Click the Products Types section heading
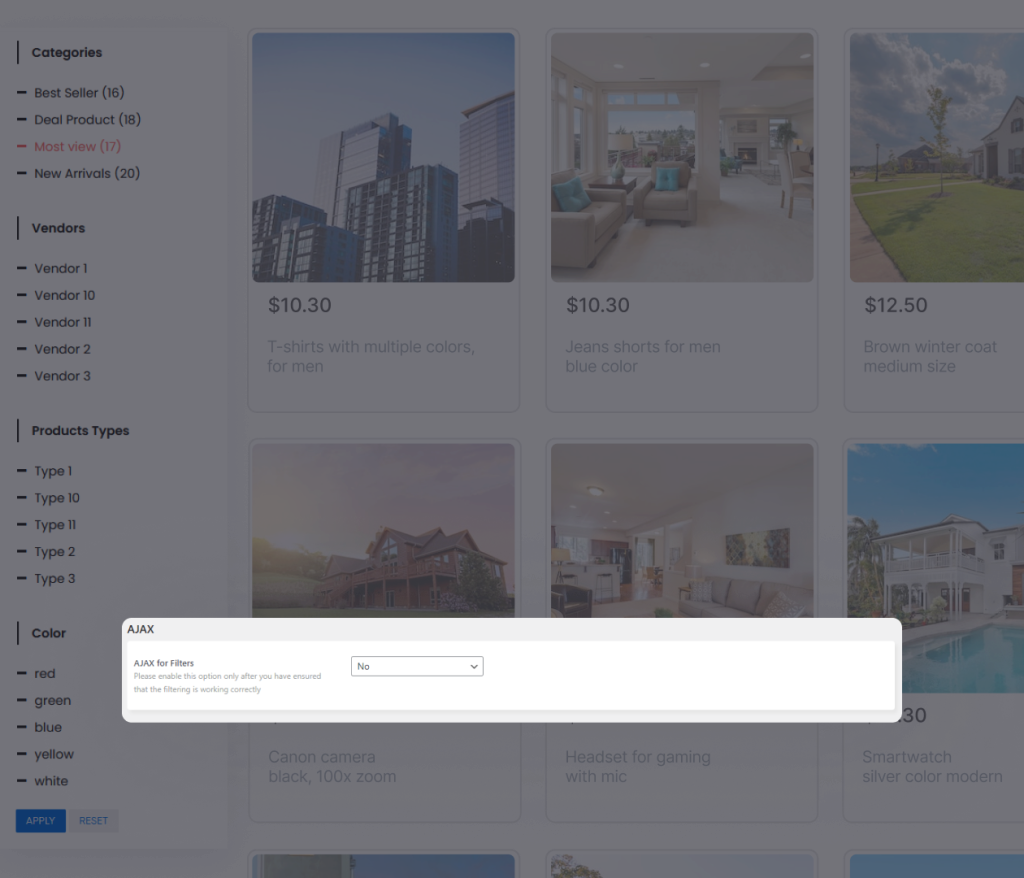Screen dimensions: 1024x878 [80, 431]
